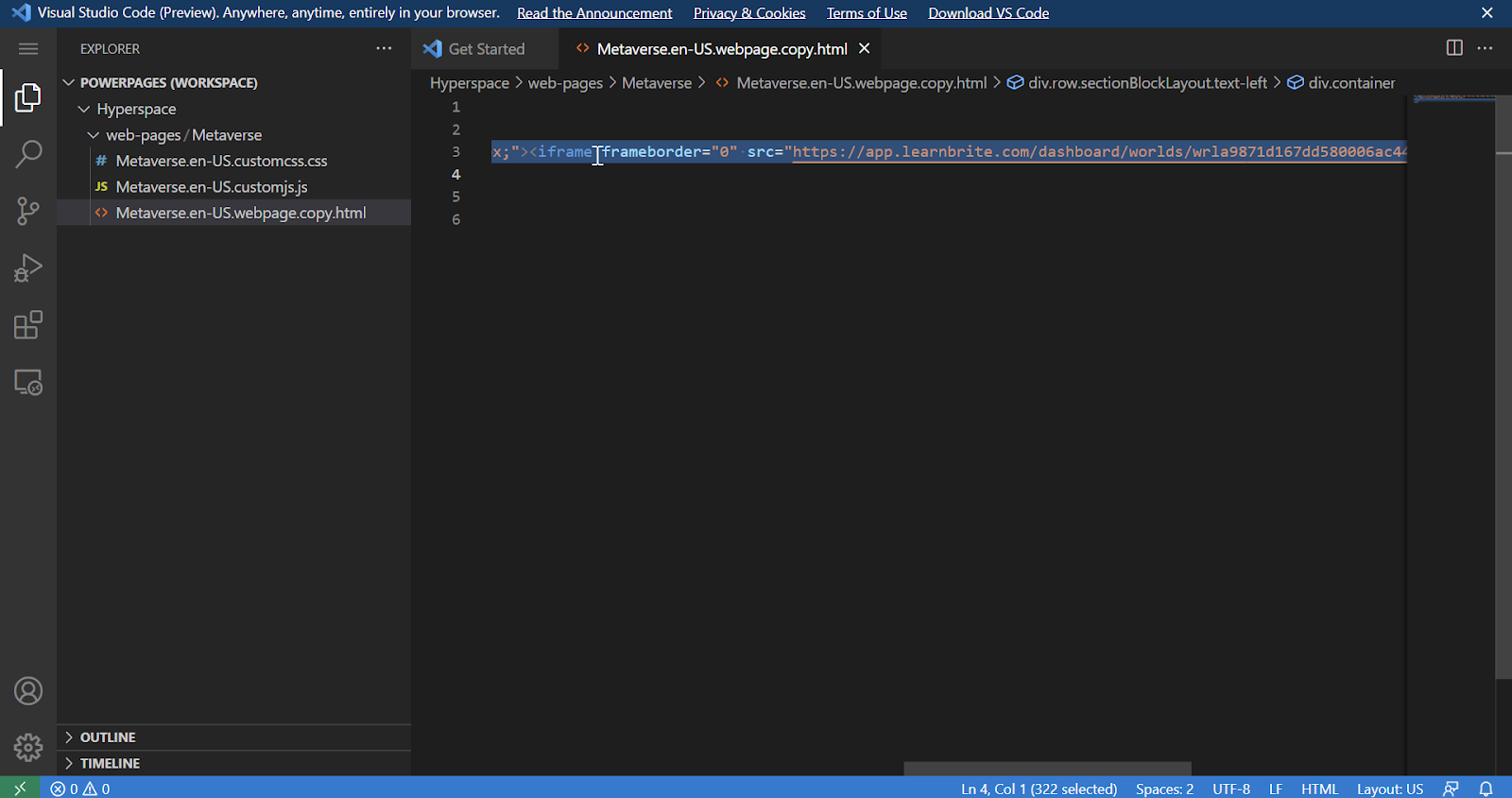Change language mode HTML

tap(1319, 789)
